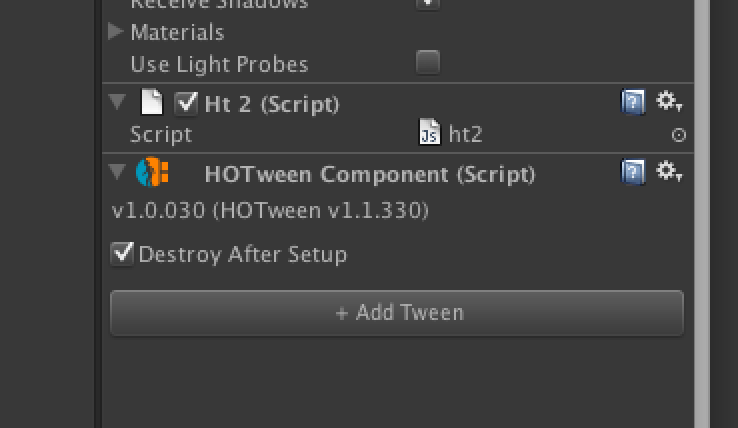Open help reference for the HOTween Component
Viewport: 738px width, 428px height.
tap(633, 172)
